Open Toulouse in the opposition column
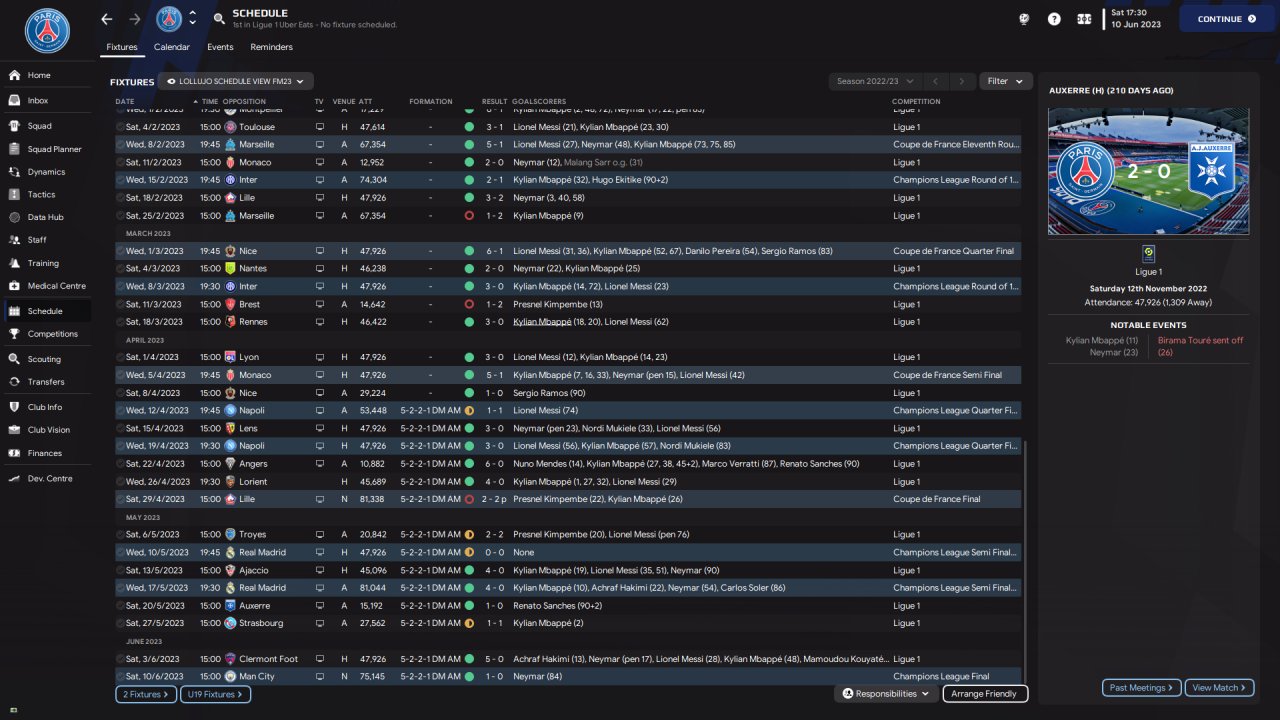This screenshot has height=720, width=1280. pos(257,127)
